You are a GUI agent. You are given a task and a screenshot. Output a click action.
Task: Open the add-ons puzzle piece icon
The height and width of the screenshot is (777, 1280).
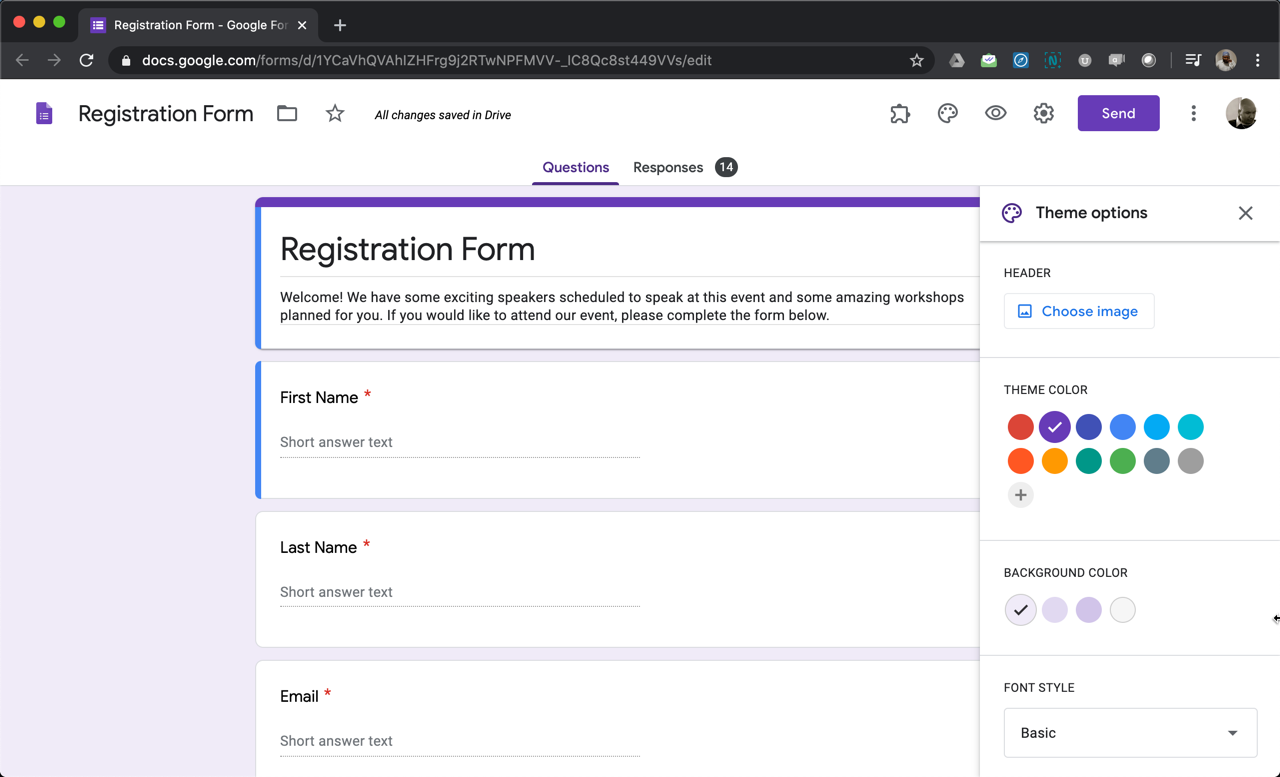coord(900,114)
